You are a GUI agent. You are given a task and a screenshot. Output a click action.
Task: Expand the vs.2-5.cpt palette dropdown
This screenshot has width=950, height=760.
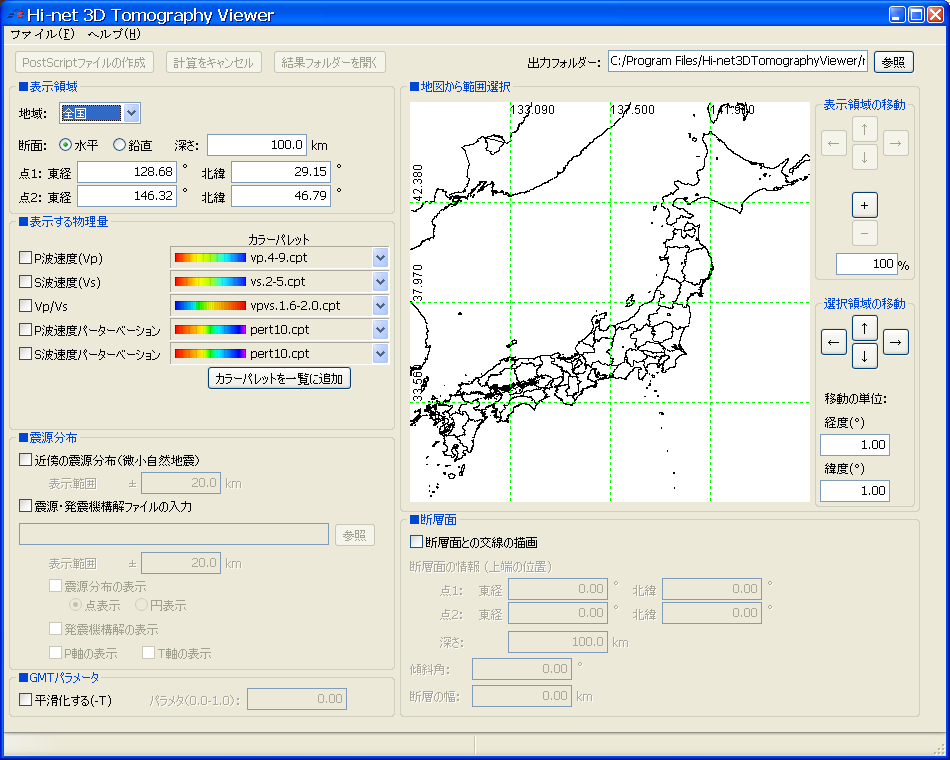pos(380,281)
